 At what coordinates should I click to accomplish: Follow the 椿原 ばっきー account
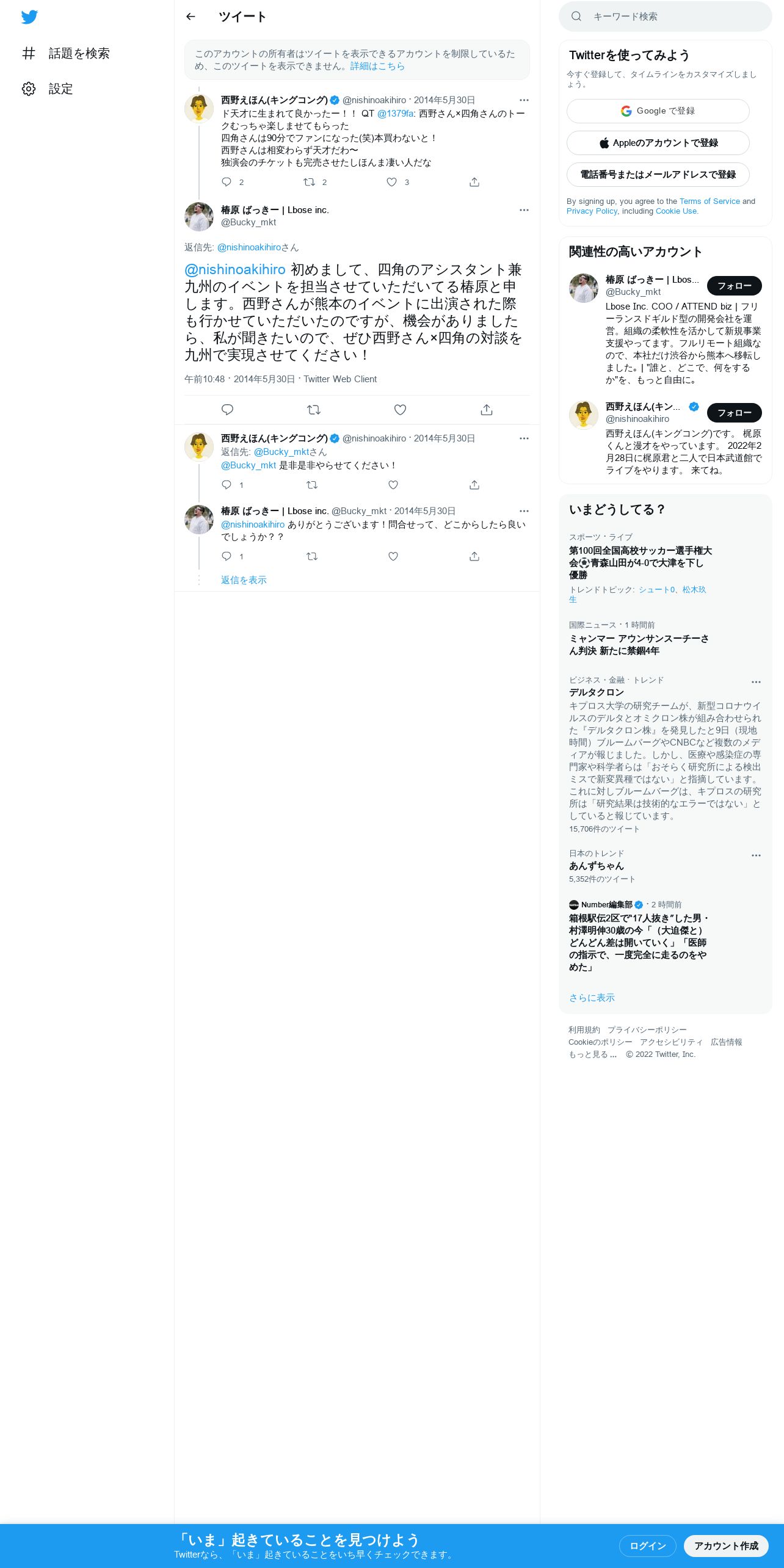point(734,286)
